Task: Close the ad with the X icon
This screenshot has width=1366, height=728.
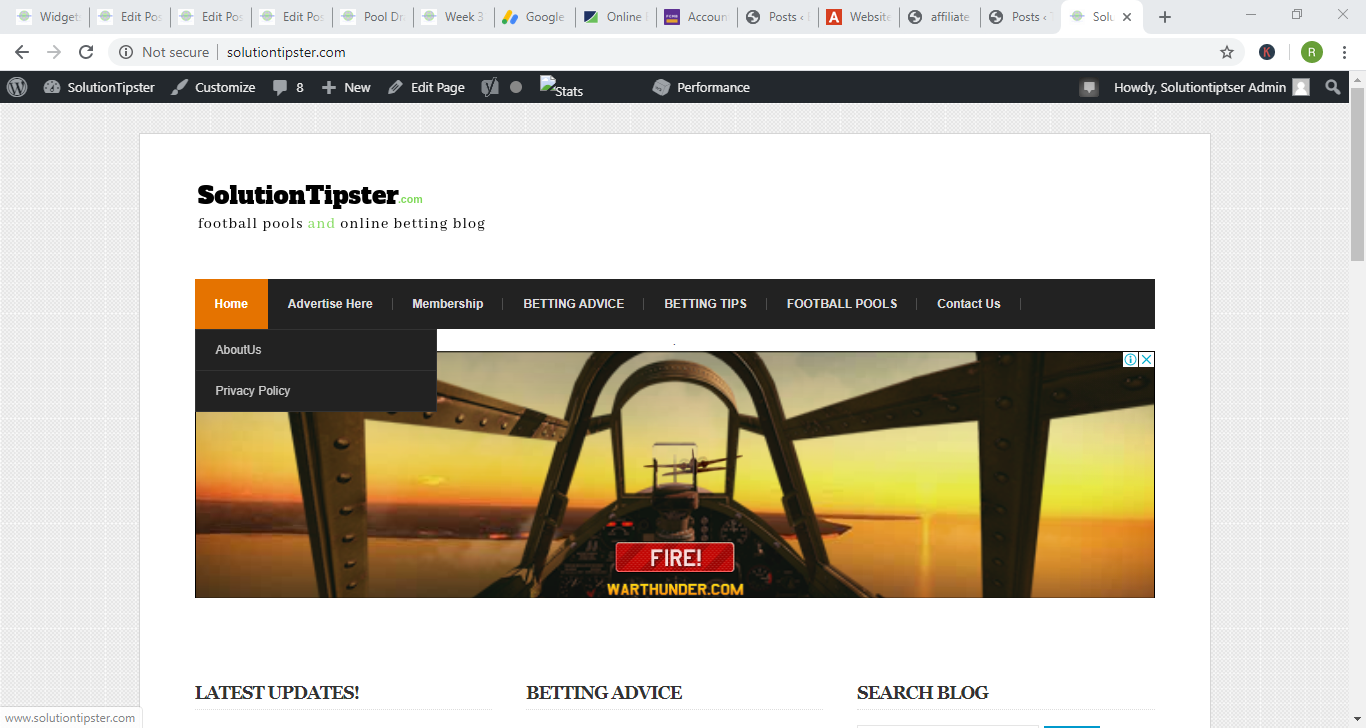Action: (1147, 359)
